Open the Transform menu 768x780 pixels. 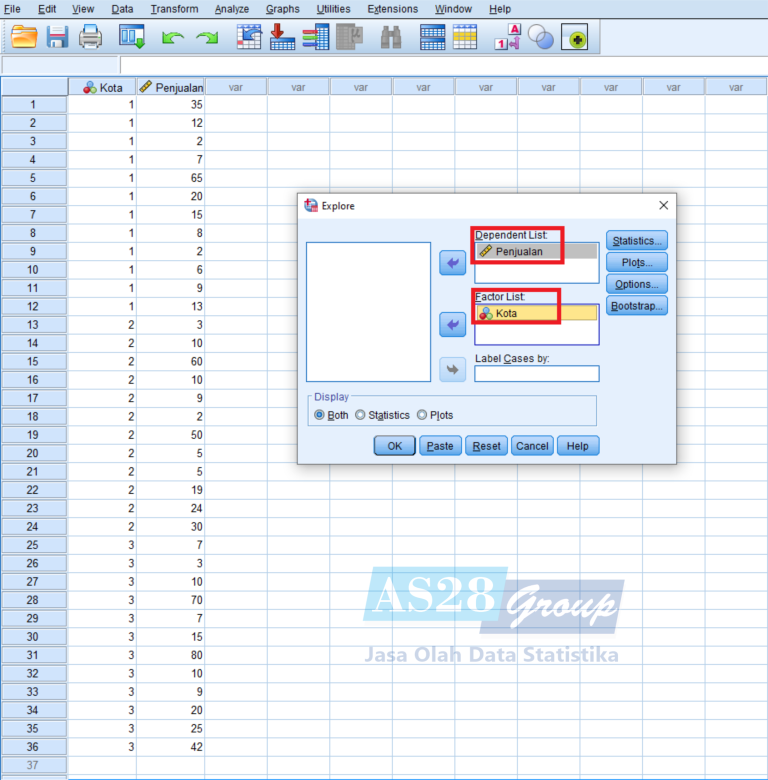174,9
